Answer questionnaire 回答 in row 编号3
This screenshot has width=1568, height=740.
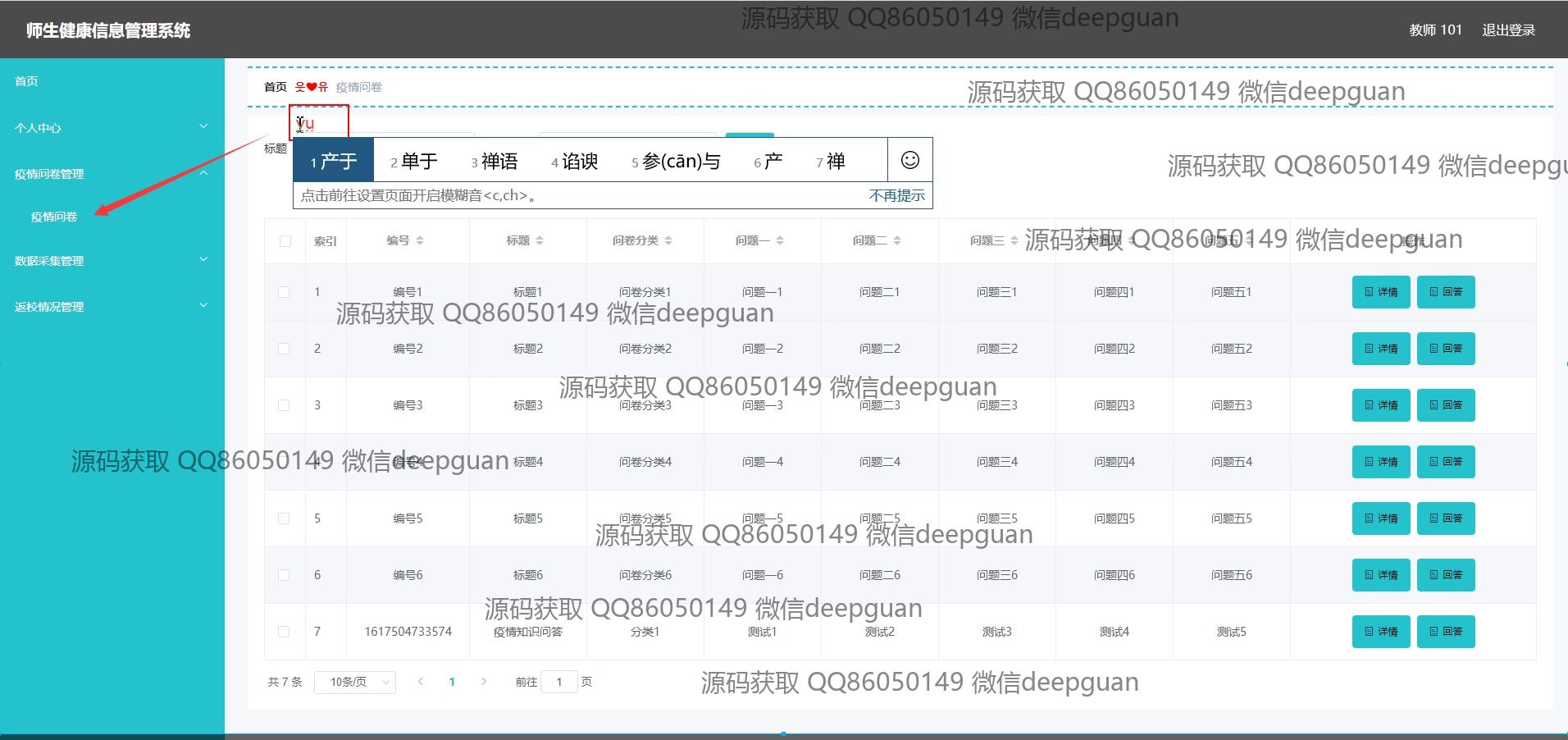click(x=1446, y=405)
